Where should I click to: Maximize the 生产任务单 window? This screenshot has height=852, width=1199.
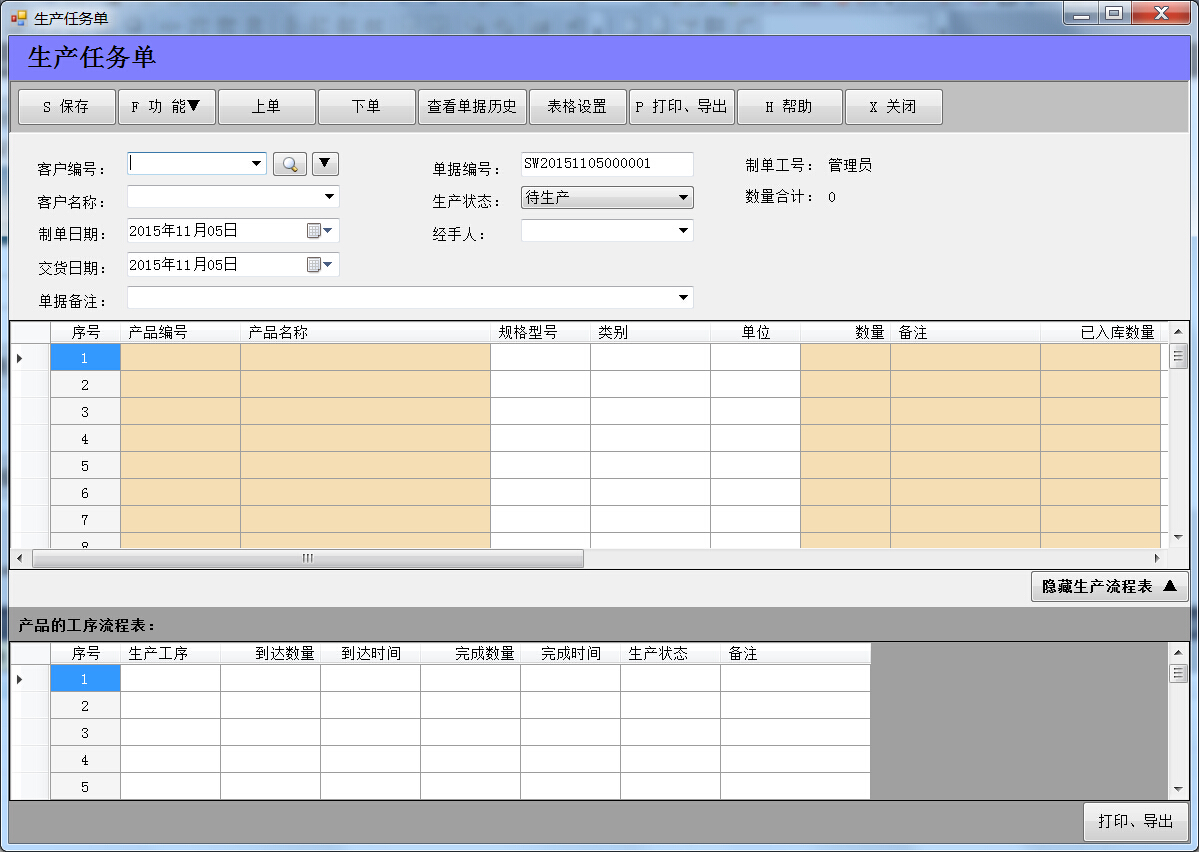(1115, 13)
